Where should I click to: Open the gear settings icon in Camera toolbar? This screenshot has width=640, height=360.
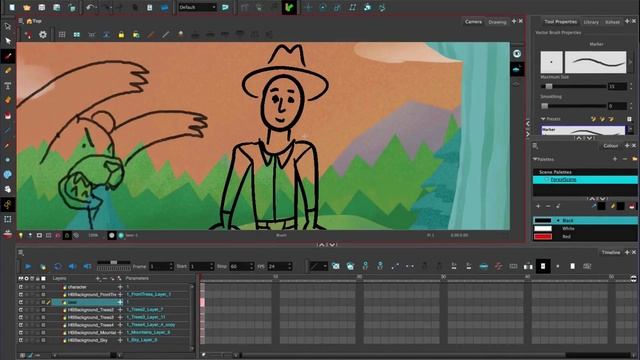point(43,35)
